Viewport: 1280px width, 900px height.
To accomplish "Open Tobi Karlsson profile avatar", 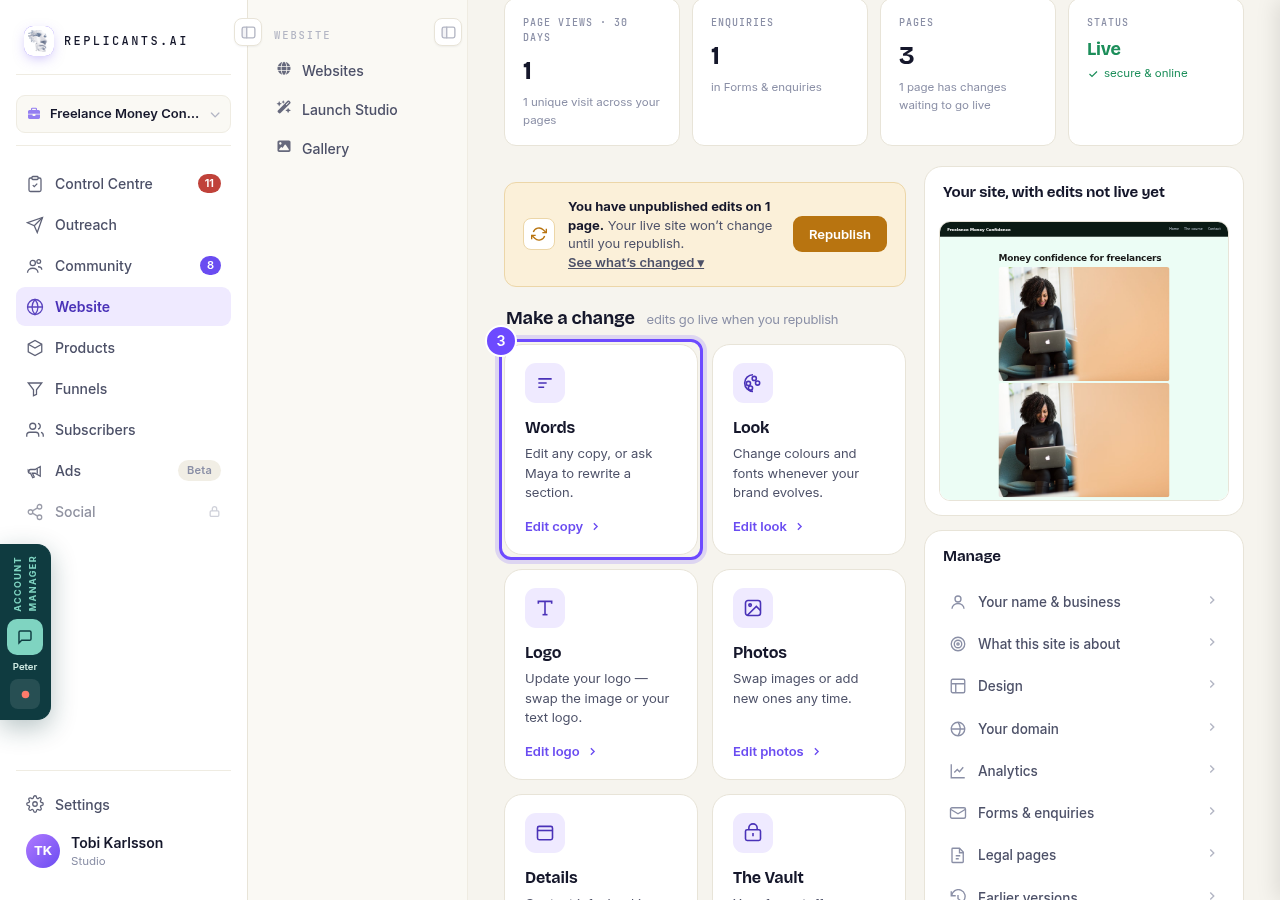I will (x=43, y=851).
